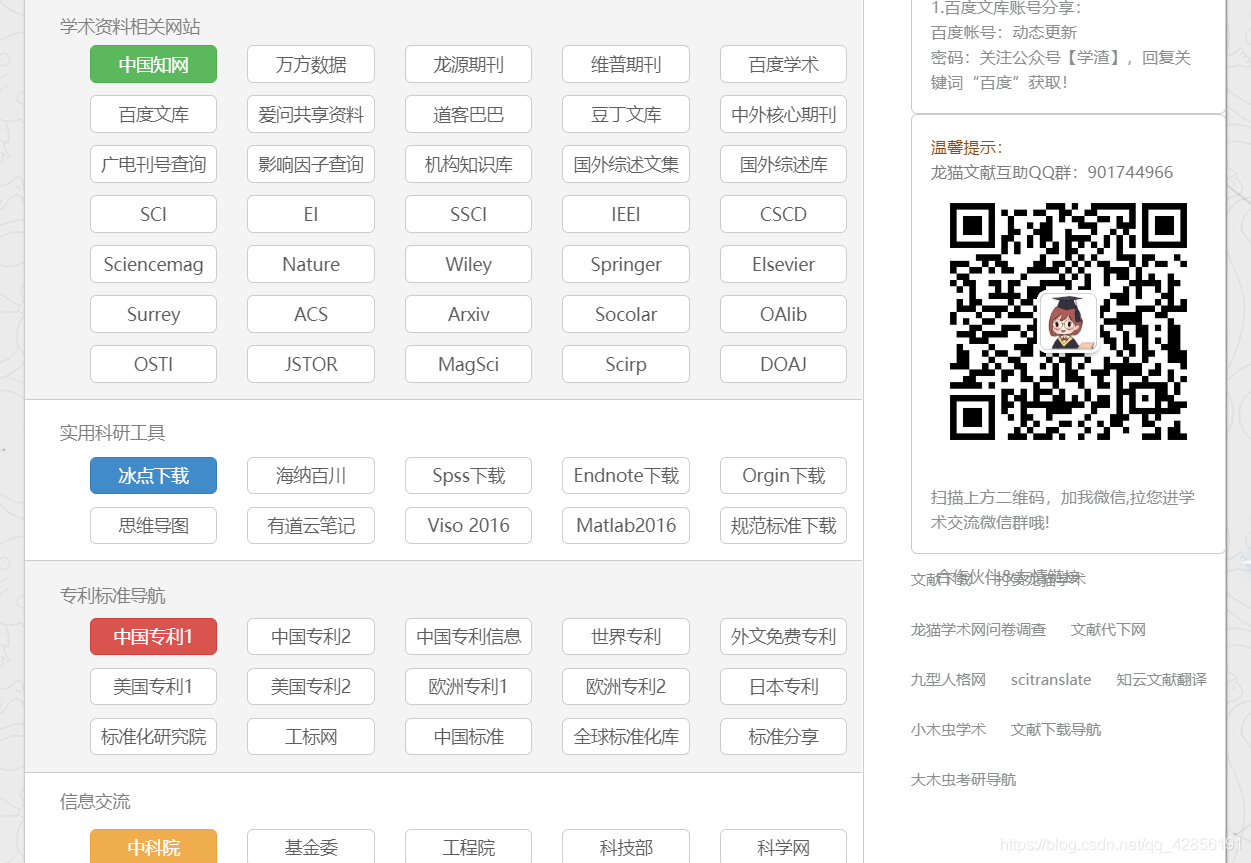Click 全球标准化库 button
This screenshot has width=1251, height=863.
point(626,736)
